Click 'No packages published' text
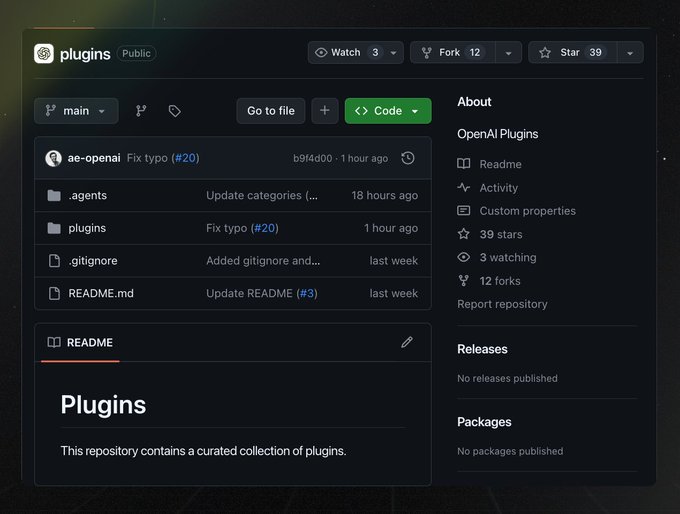The image size is (680, 514). point(510,451)
